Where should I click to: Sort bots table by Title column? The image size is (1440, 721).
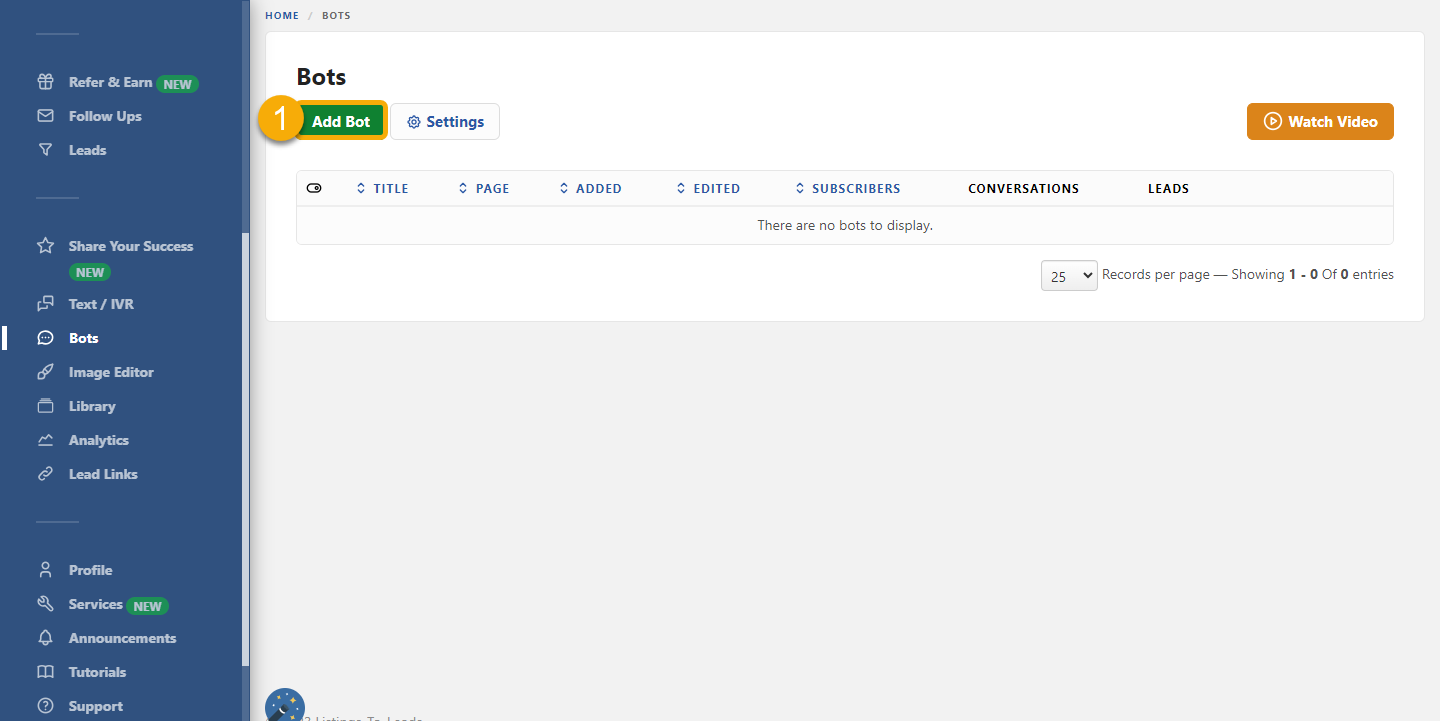click(382, 188)
